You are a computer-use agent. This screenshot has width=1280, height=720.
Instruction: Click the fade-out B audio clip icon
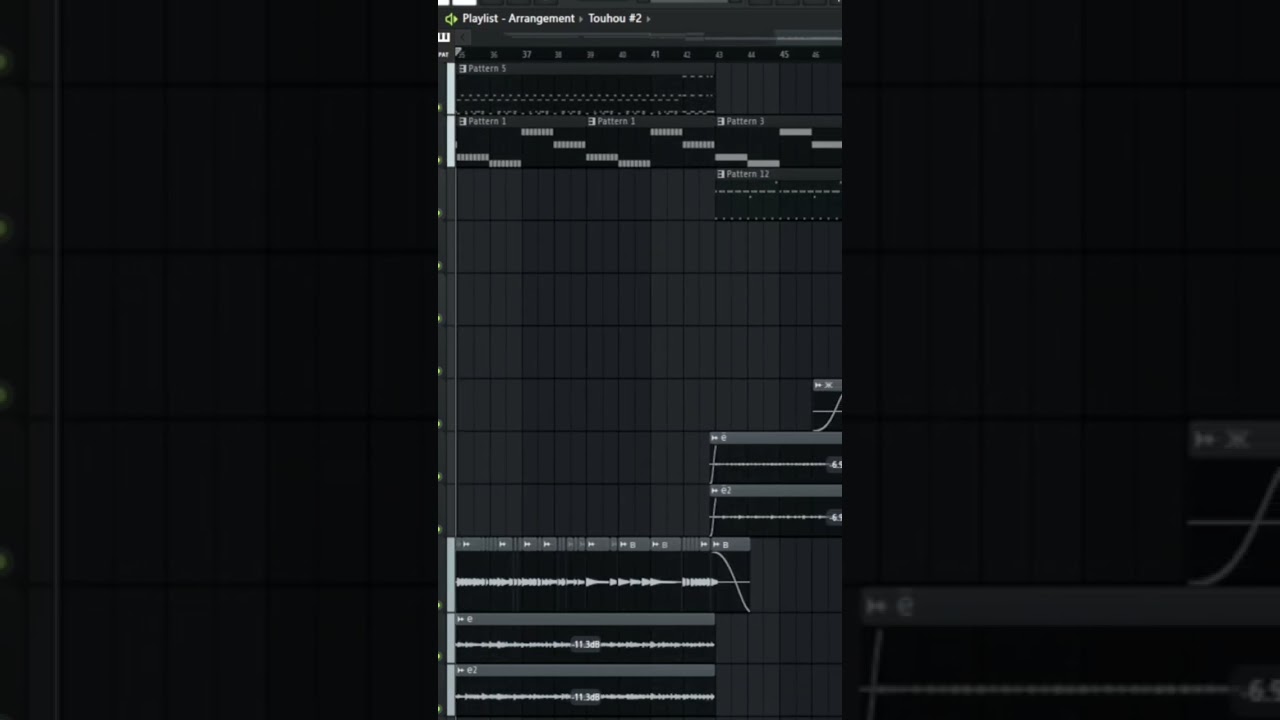[x=716, y=544]
